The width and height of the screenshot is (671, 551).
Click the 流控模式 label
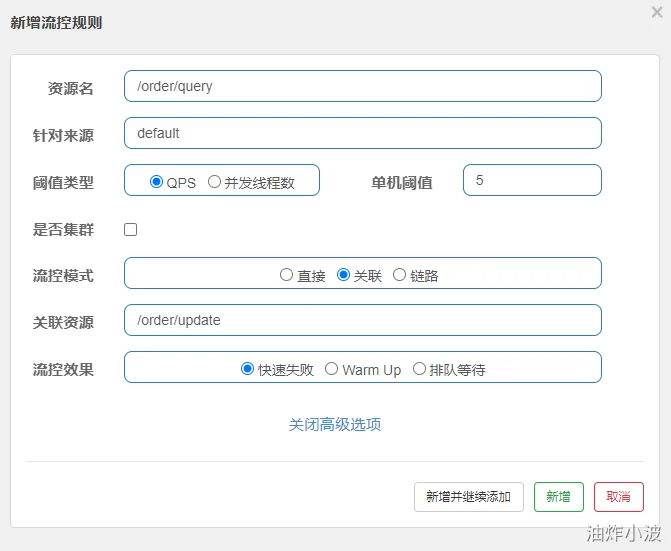click(x=63, y=275)
